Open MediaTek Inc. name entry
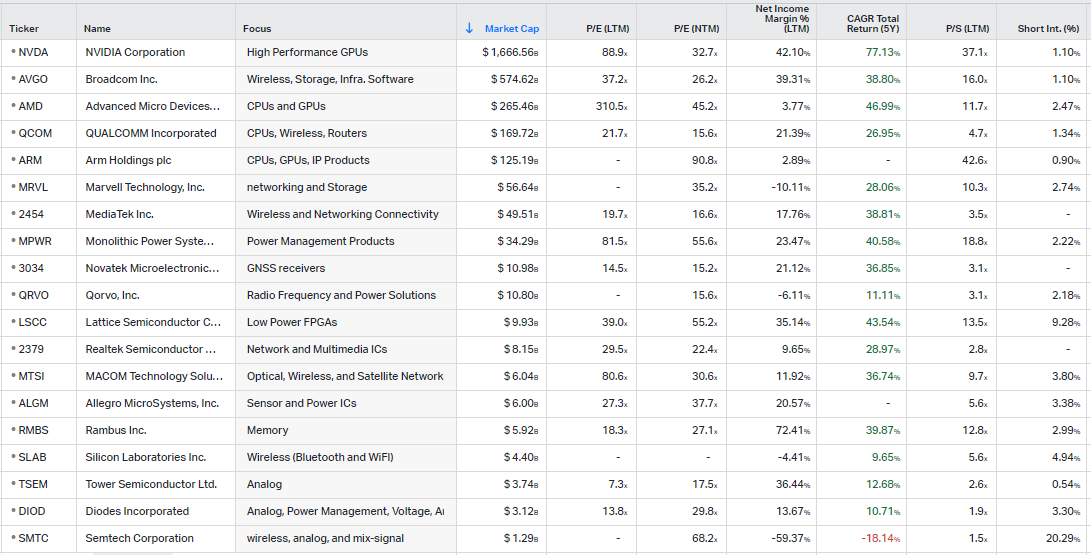The width and height of the screenshot is (1091, 555). 120,214
